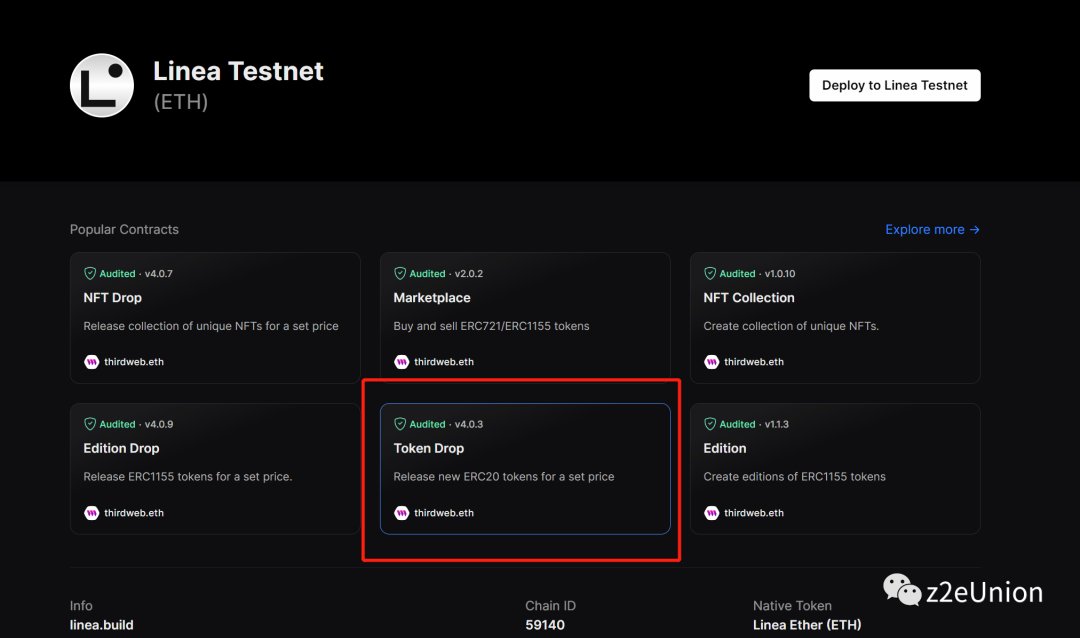
Task: Click the linea.build info link
Action: 101,625
